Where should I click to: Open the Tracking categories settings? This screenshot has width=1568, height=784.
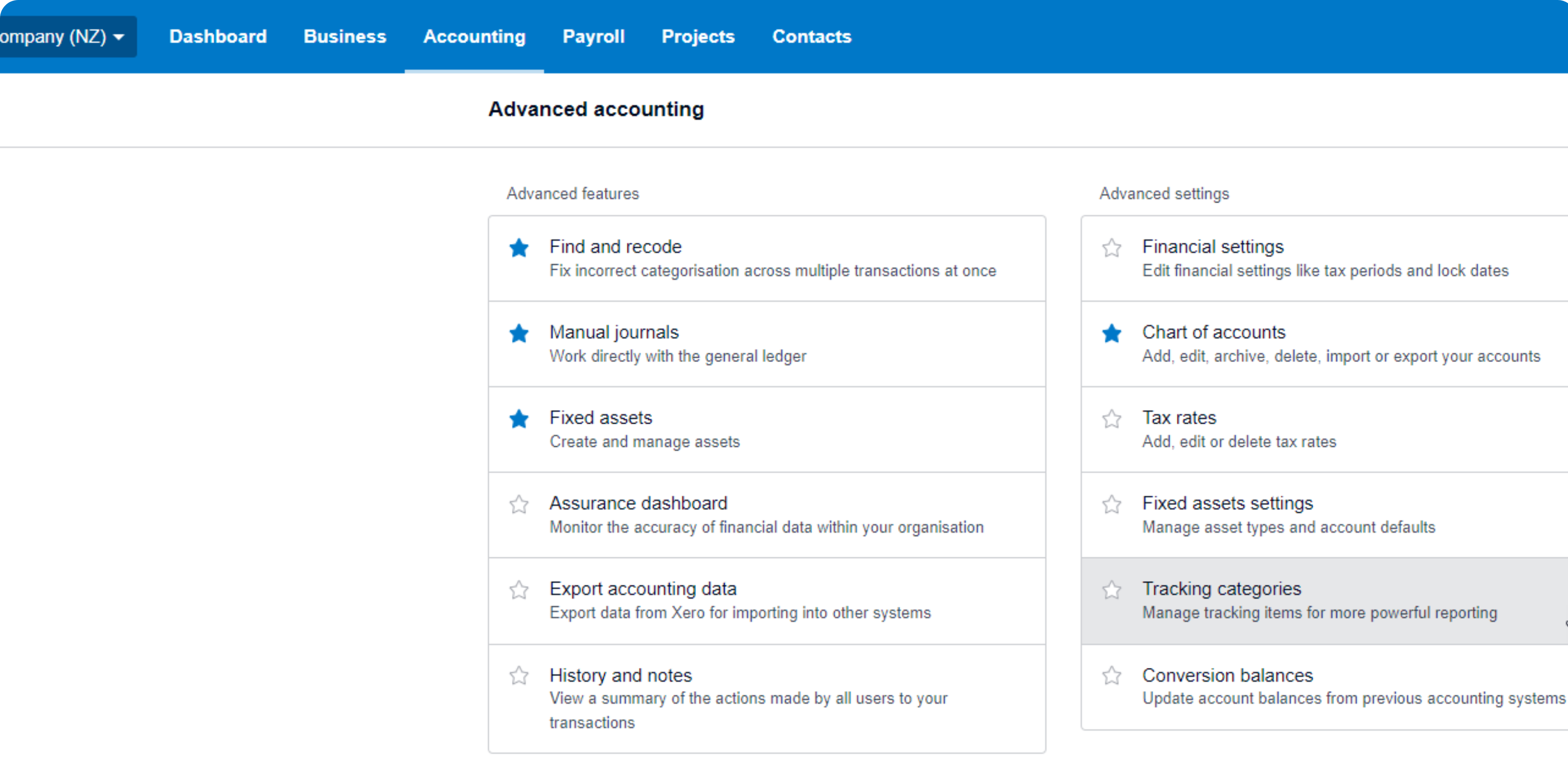pyautogui.click(x=1221, y=589)
